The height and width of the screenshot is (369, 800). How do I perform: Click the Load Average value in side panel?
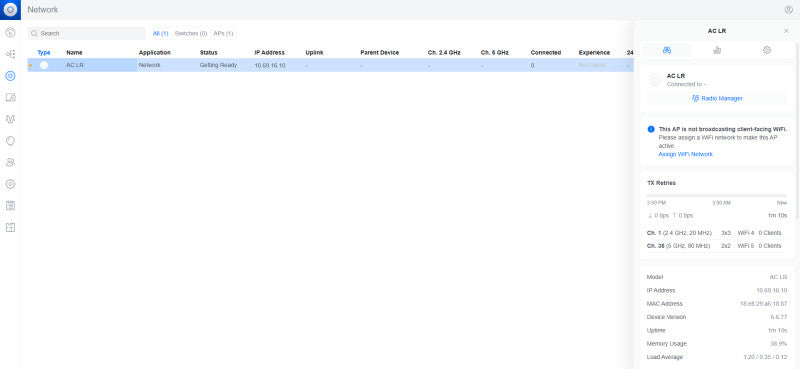tap(765, 357)
